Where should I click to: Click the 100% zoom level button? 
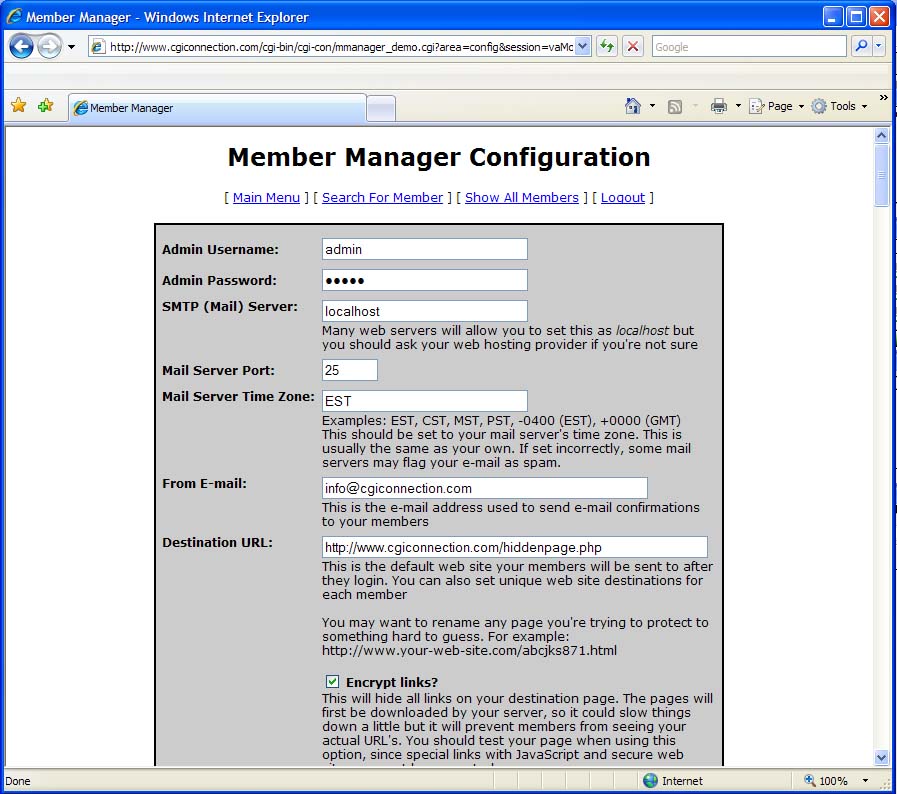coord(826,780)
